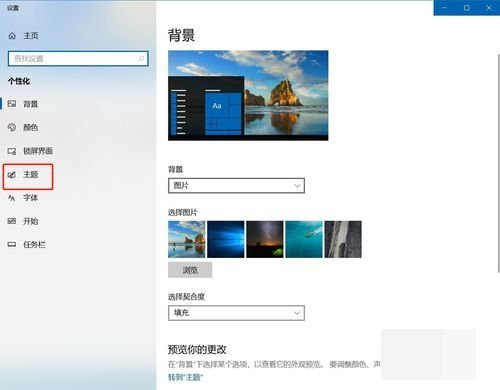Choose the underwater swimmer wallpaper thumbnail
The image size is (500, 390).
click(304, 239)
